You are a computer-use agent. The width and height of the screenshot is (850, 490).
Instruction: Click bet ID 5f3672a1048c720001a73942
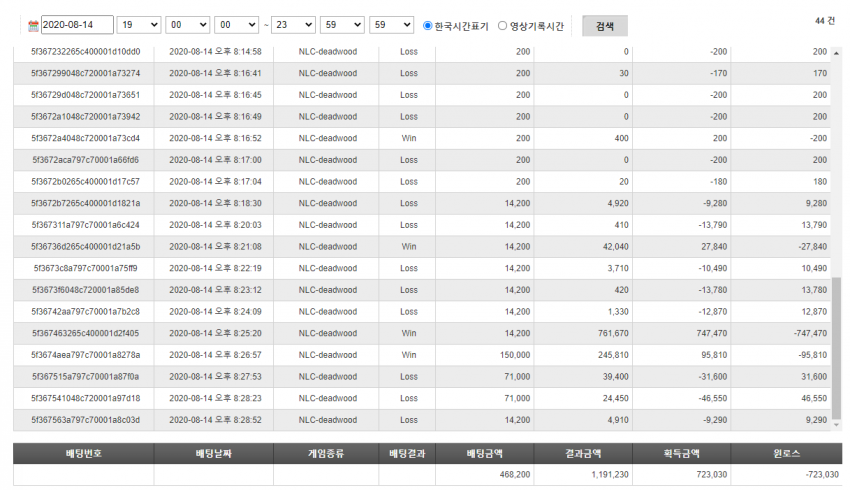[86, 117]
